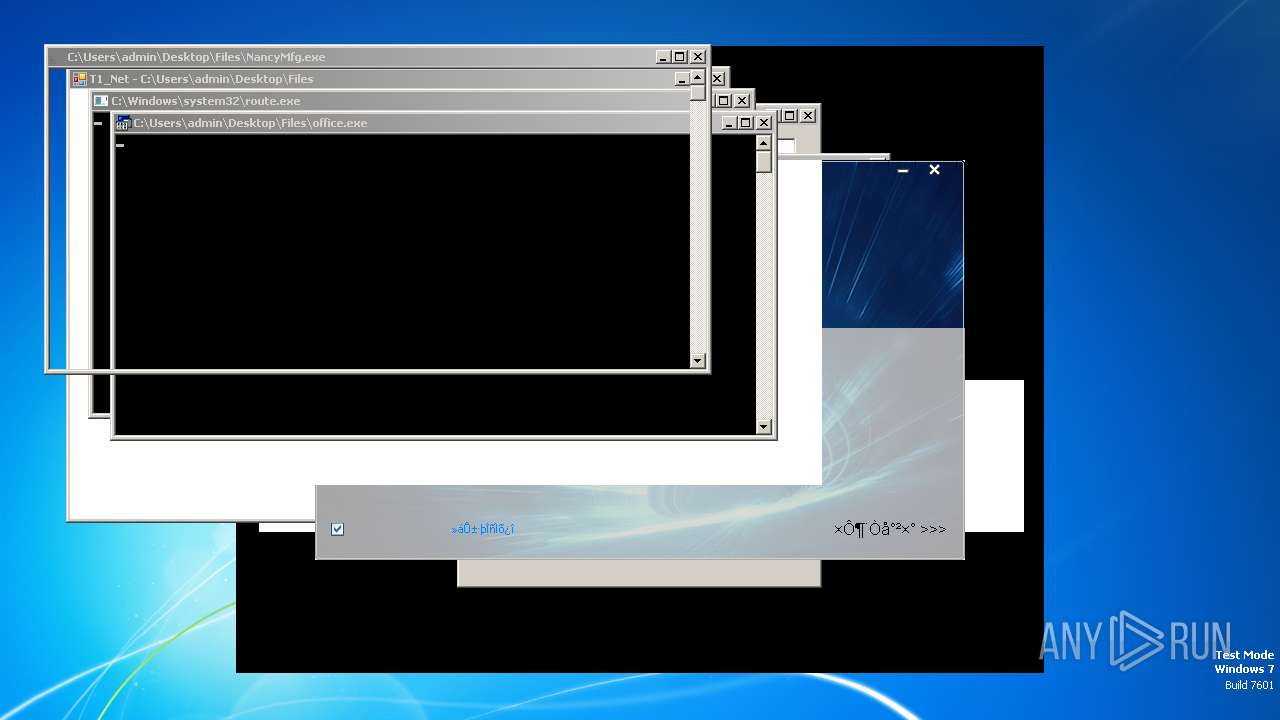Click NancyMfg.exe scrollbar up arrow
1280x720 pixels.
[x=698, y=77]
